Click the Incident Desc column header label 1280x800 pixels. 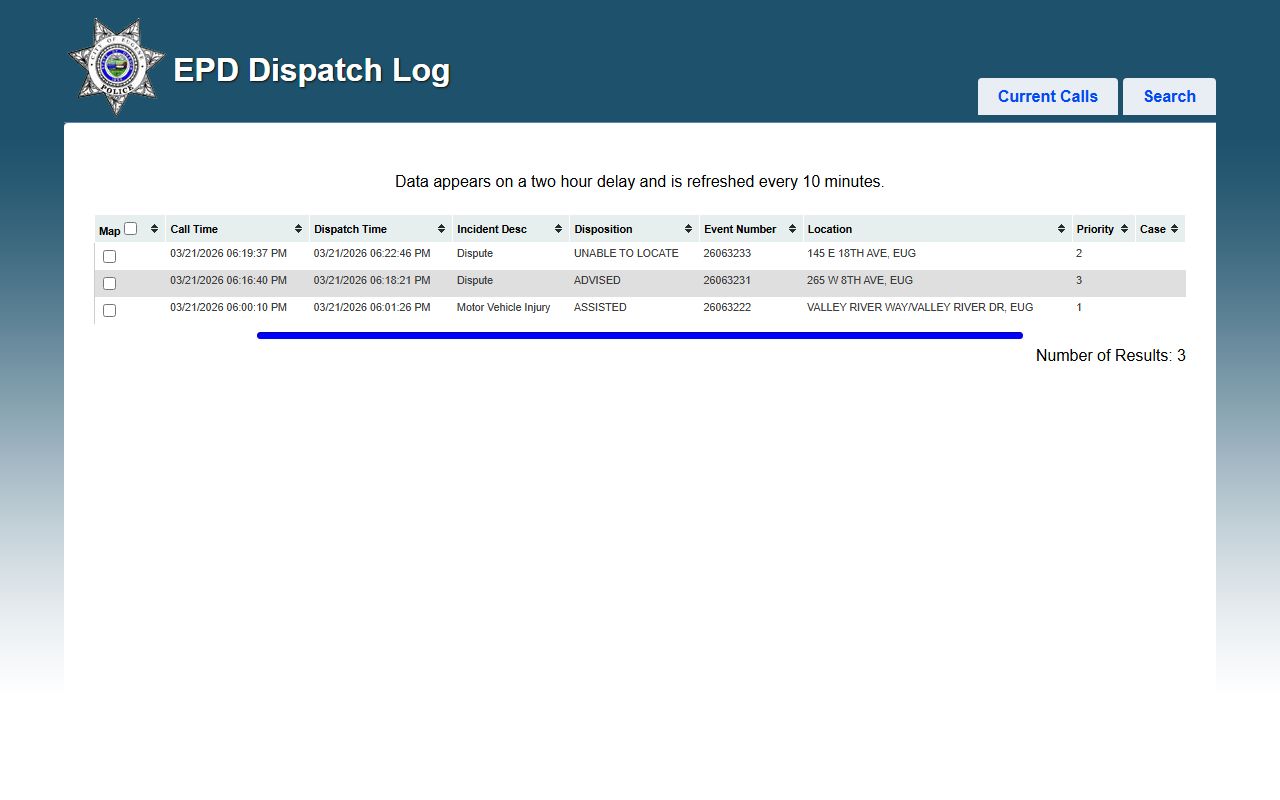(492, 229)
